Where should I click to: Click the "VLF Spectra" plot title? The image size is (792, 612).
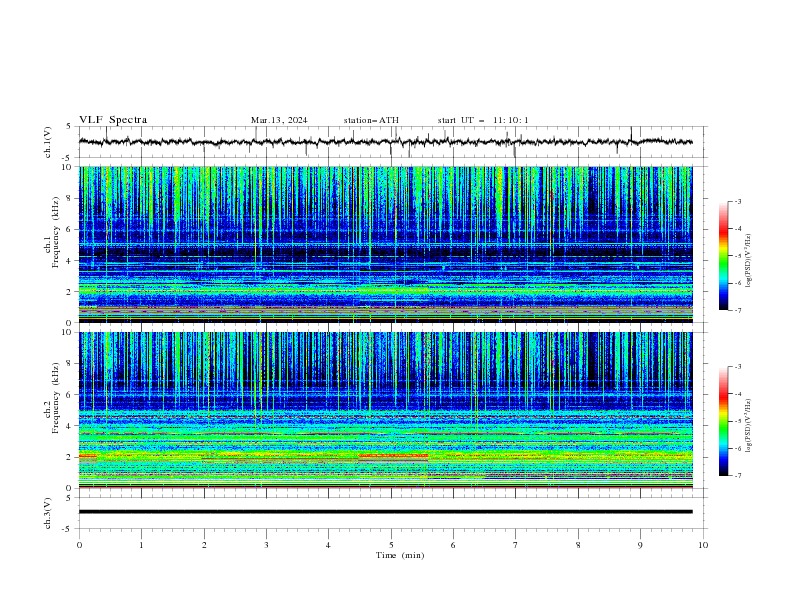113,120
